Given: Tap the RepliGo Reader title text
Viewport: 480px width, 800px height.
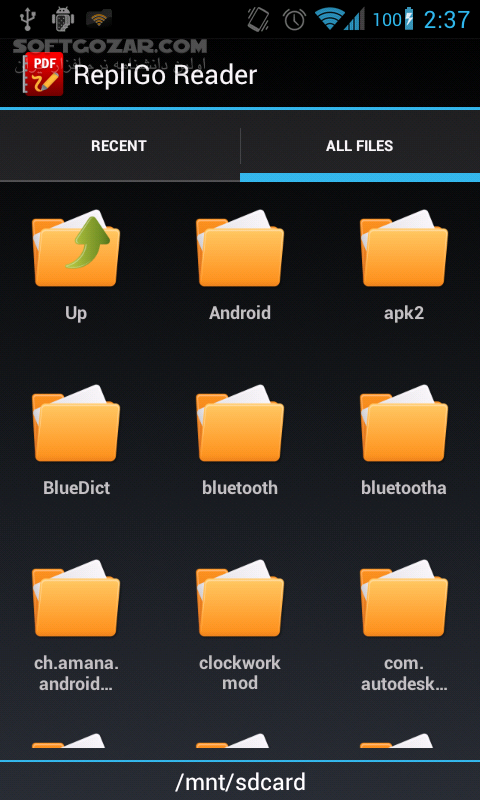Looking at the screenshot, I should 165,75.
